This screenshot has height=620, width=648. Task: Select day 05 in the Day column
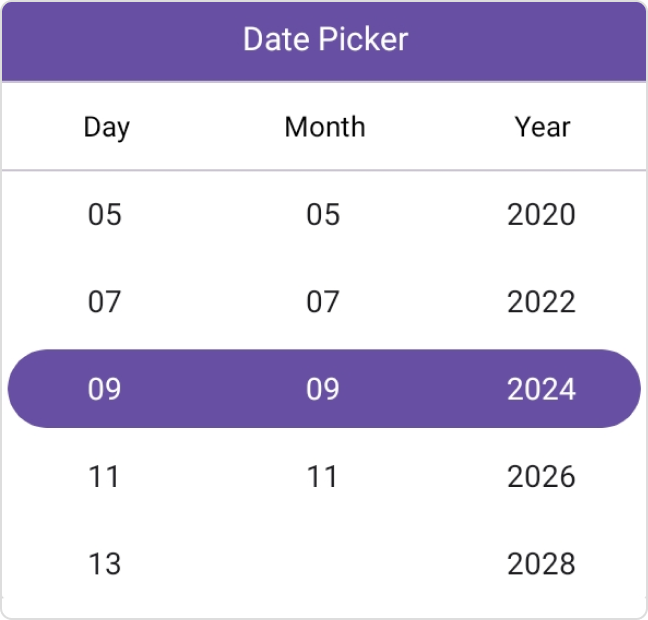click(x=105, y=215)
